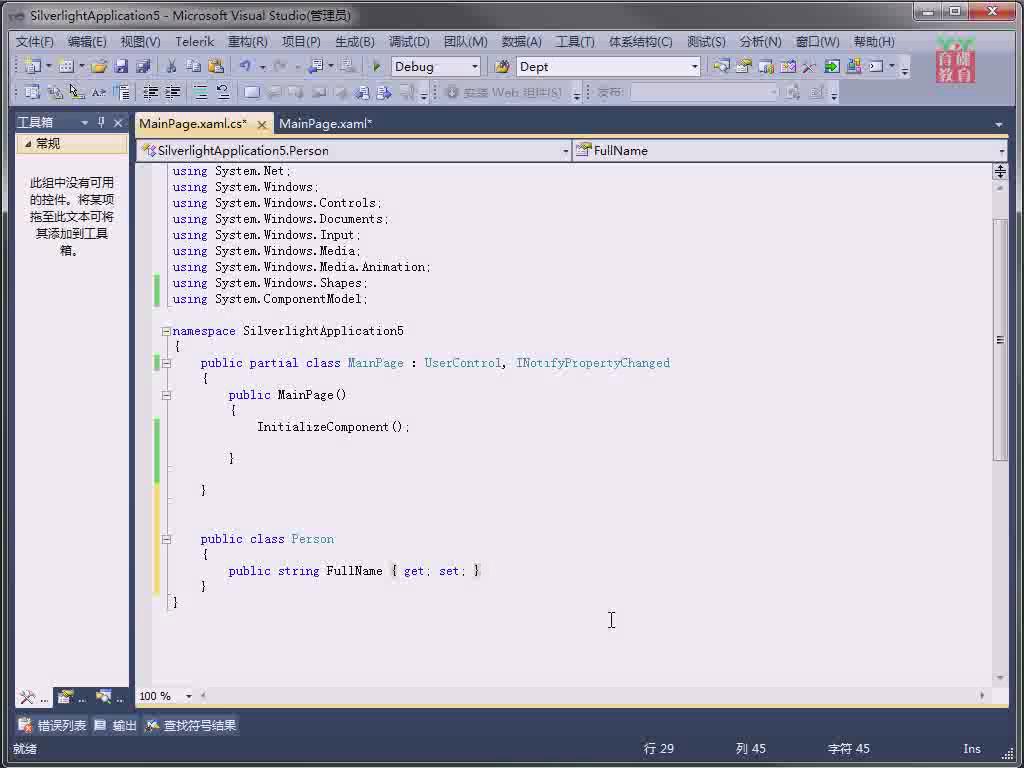Open the Toolbox window position dropdown arrow
The image size is (1024, 768).
pyautogui.click(x=84, y=122)
